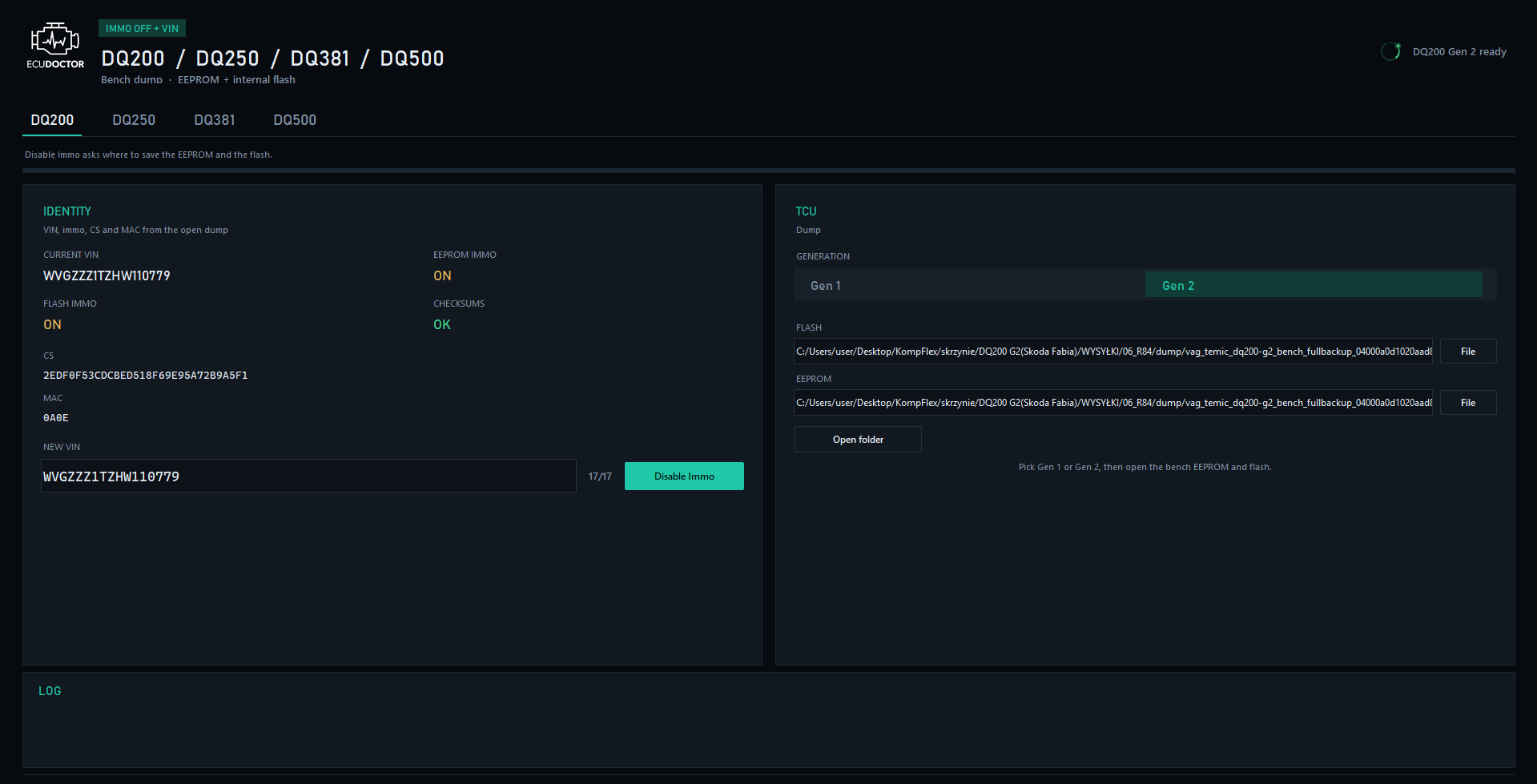Click the MAC value 0A0E
Image resolution: width=1537 pixels, height=784 pixels.
click(56, 418)
